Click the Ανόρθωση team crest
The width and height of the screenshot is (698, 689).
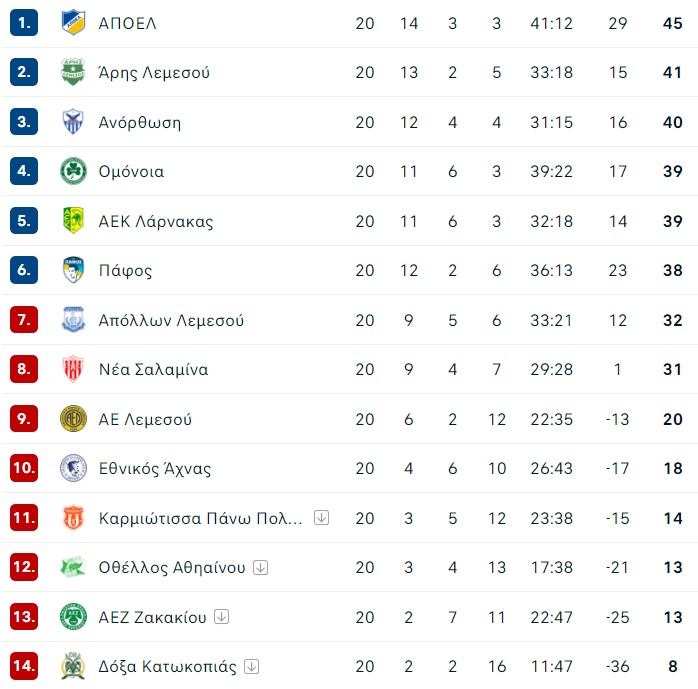pos(73,122)
